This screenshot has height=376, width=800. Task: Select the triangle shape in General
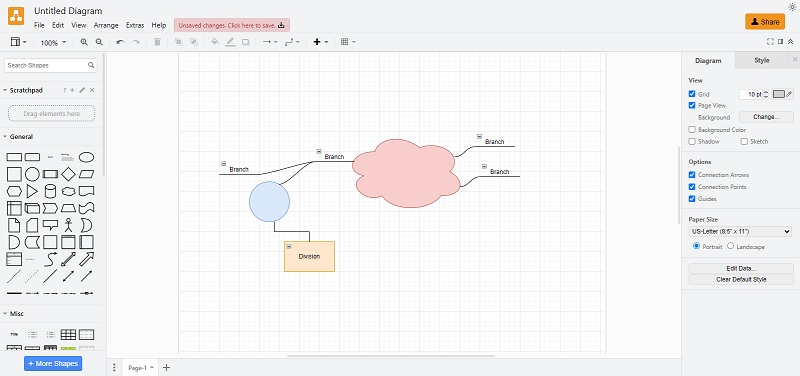pos(32,191)
